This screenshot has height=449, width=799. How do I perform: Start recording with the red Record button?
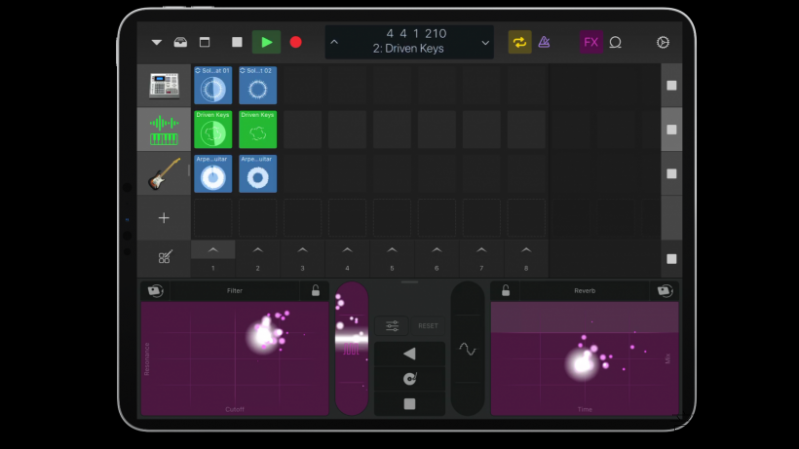[x=296, y=42]
